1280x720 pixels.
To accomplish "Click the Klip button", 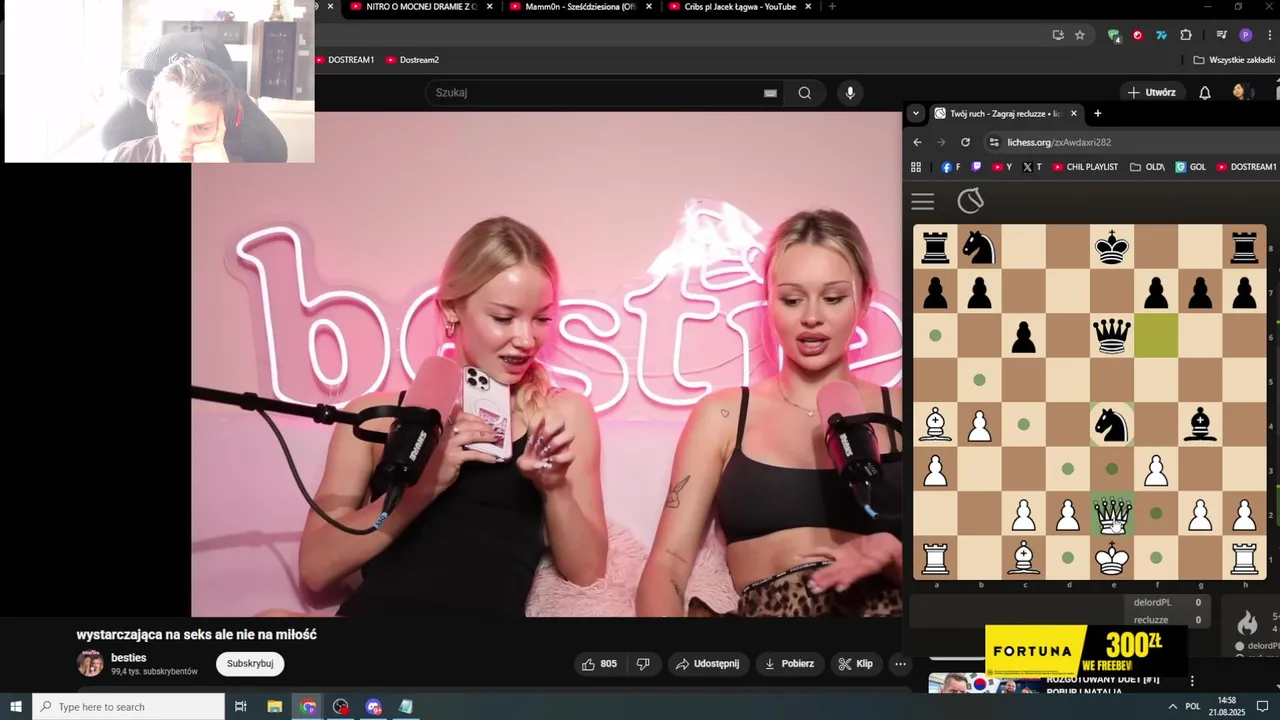I will click(855, 664).
